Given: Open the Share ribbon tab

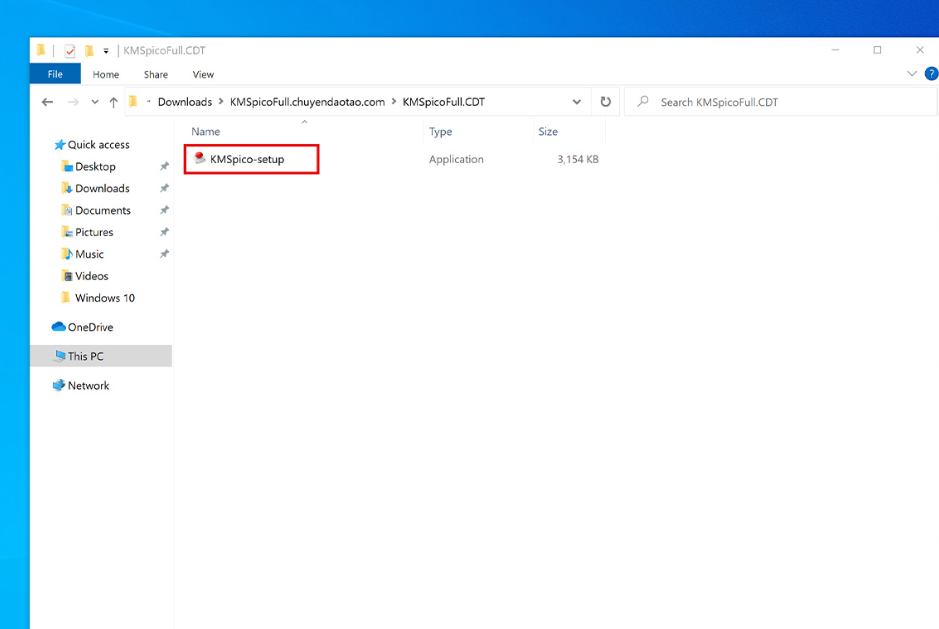Looking at the screenshot, I should click(155, 74).
